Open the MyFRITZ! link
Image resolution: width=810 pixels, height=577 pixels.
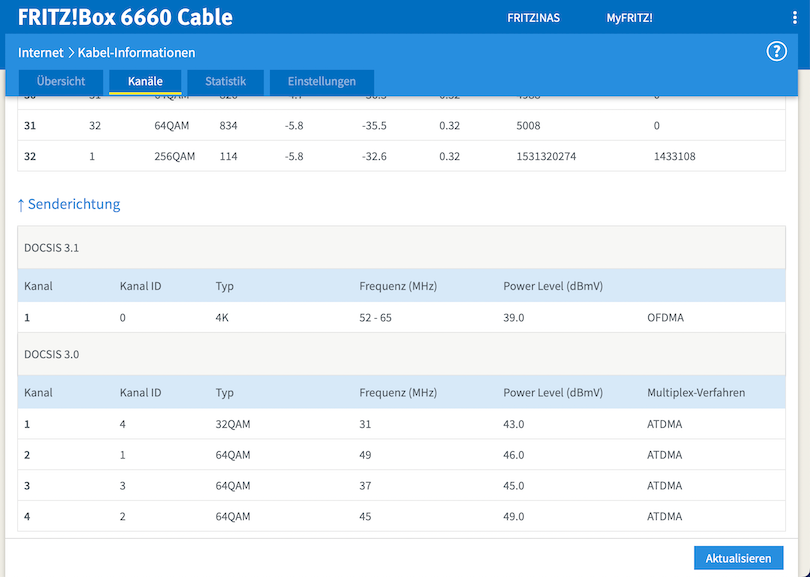click(629, 18)
